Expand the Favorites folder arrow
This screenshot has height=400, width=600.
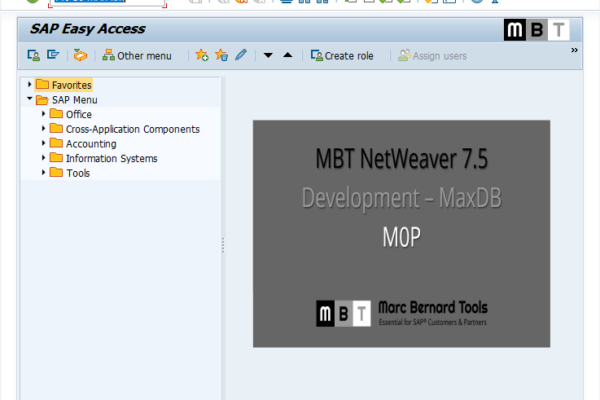(x=30, y=85)
